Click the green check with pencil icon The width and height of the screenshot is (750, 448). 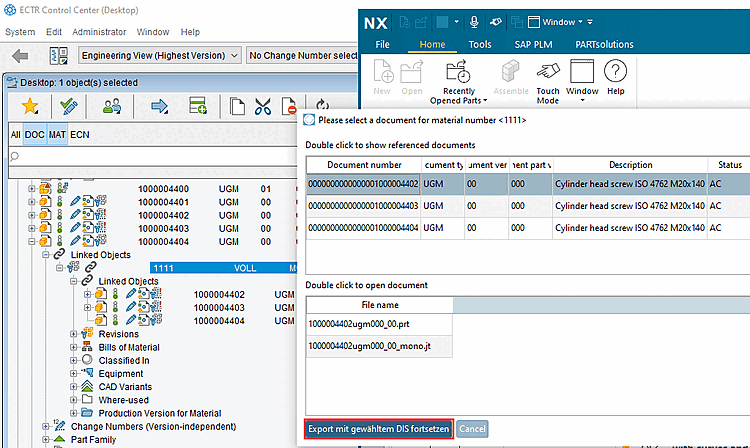point(68,105)
